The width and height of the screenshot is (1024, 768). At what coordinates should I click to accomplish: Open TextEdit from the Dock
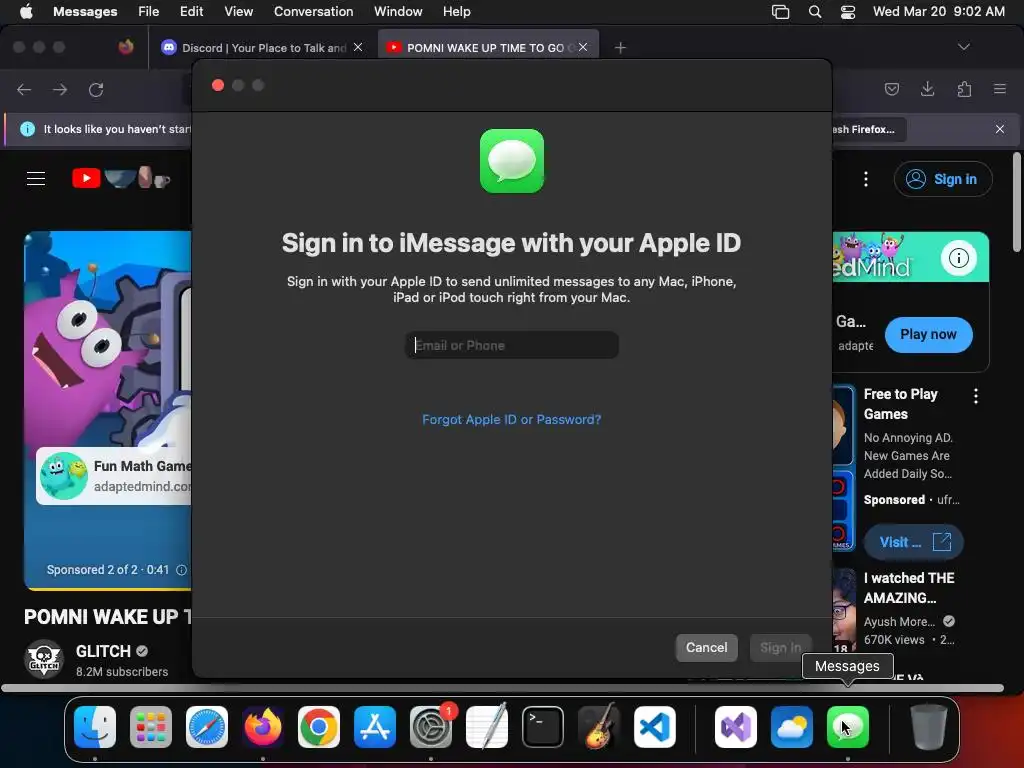pos(487,726)
